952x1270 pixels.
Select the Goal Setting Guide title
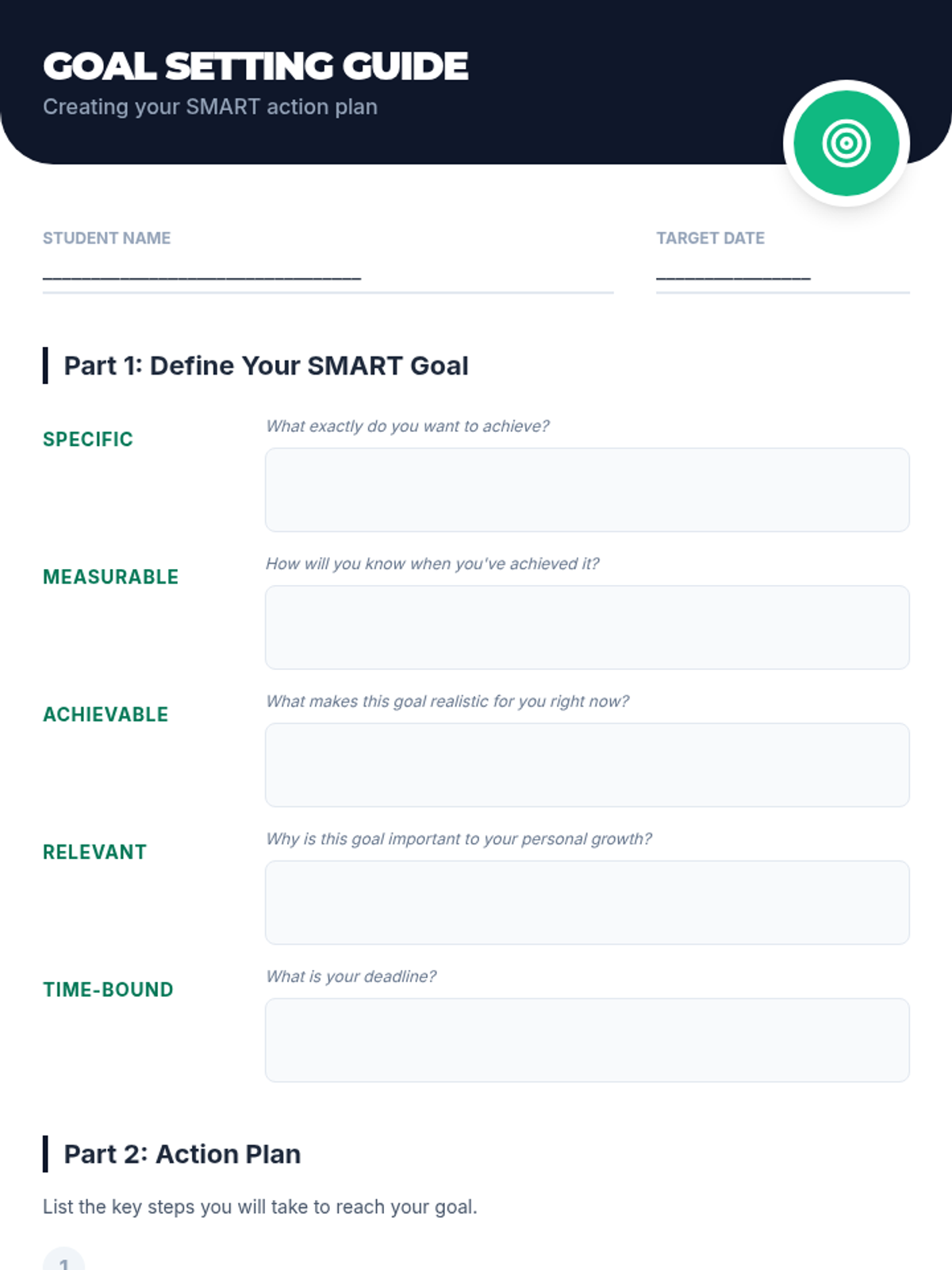pos(255,66)
